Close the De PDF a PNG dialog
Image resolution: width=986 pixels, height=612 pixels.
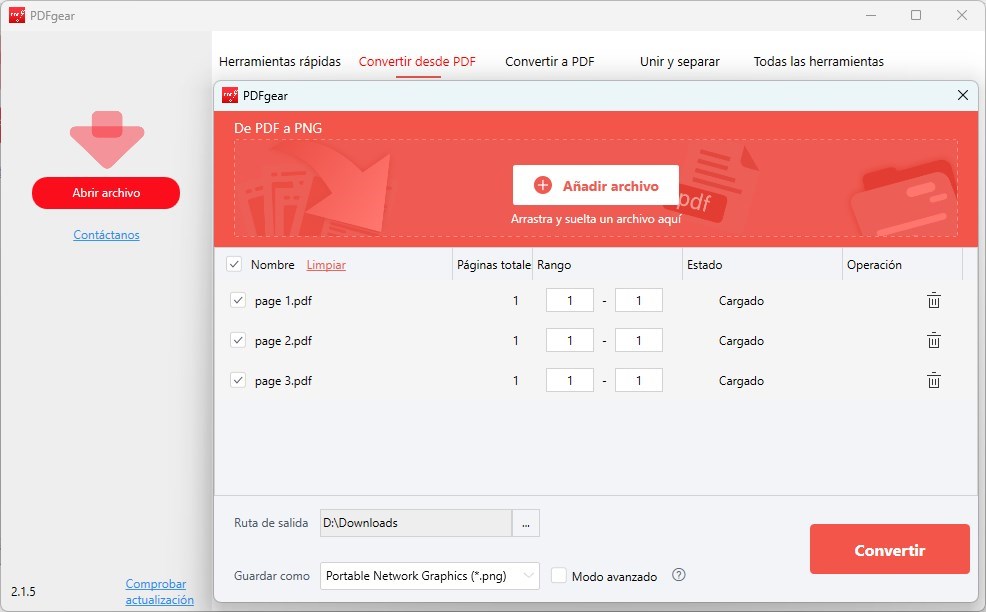[963, 95]
